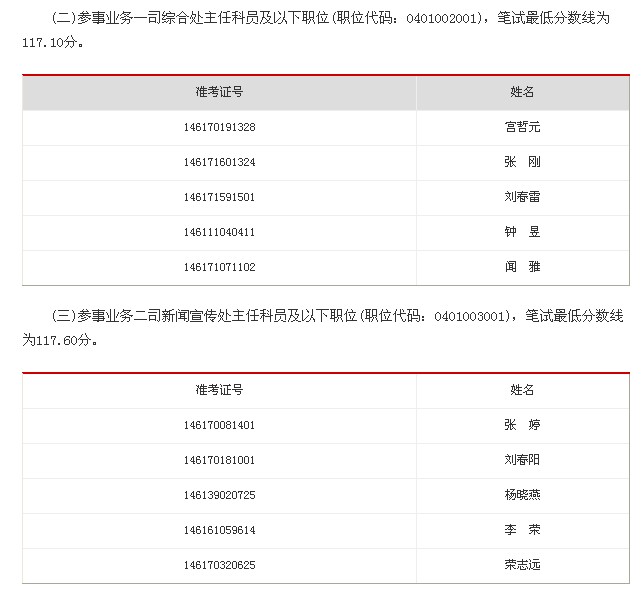The width and height of the screenshot is (644, 590).
Task: Click 准考证号 header in first table
Action: [x=220, y=92]
